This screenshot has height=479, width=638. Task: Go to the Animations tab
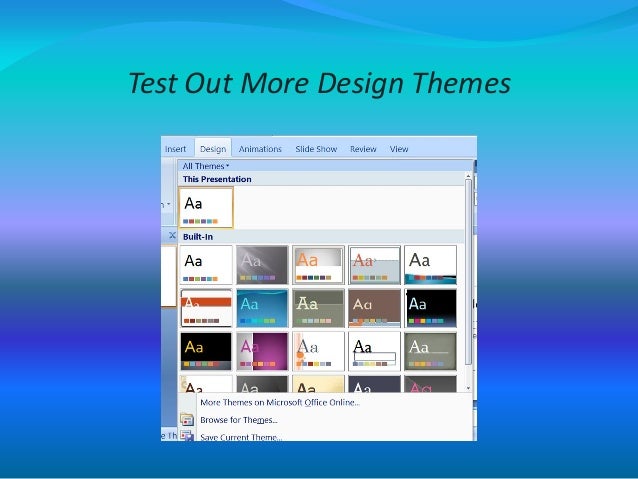click(x=260, y=149)
